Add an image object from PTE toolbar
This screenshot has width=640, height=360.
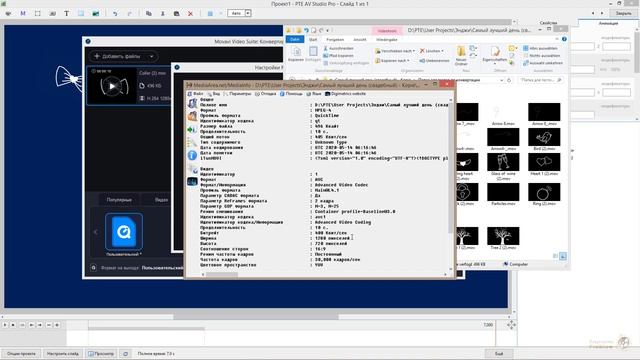coord(96,13)
